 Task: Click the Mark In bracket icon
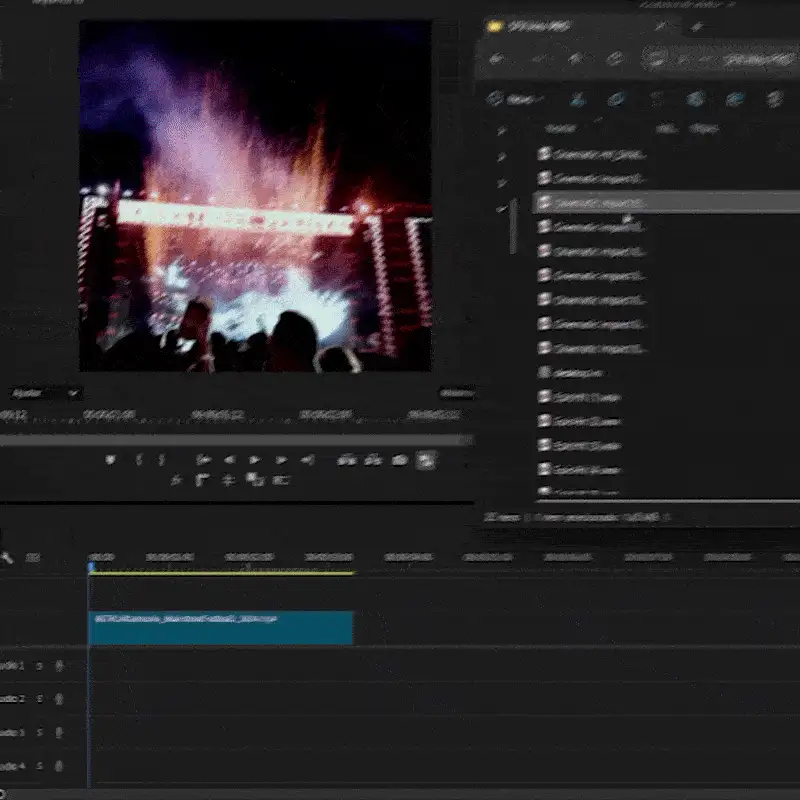140,460
